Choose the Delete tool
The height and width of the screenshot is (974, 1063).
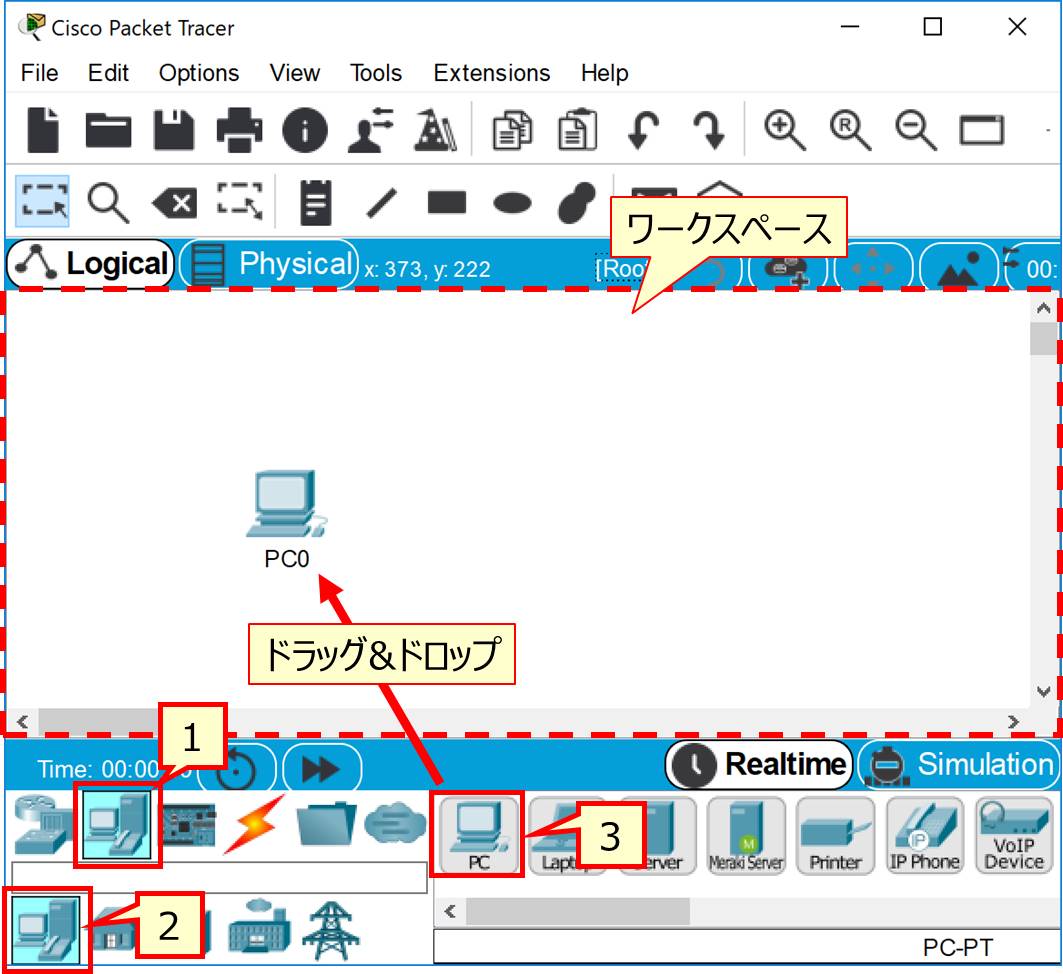pos(174,203)
